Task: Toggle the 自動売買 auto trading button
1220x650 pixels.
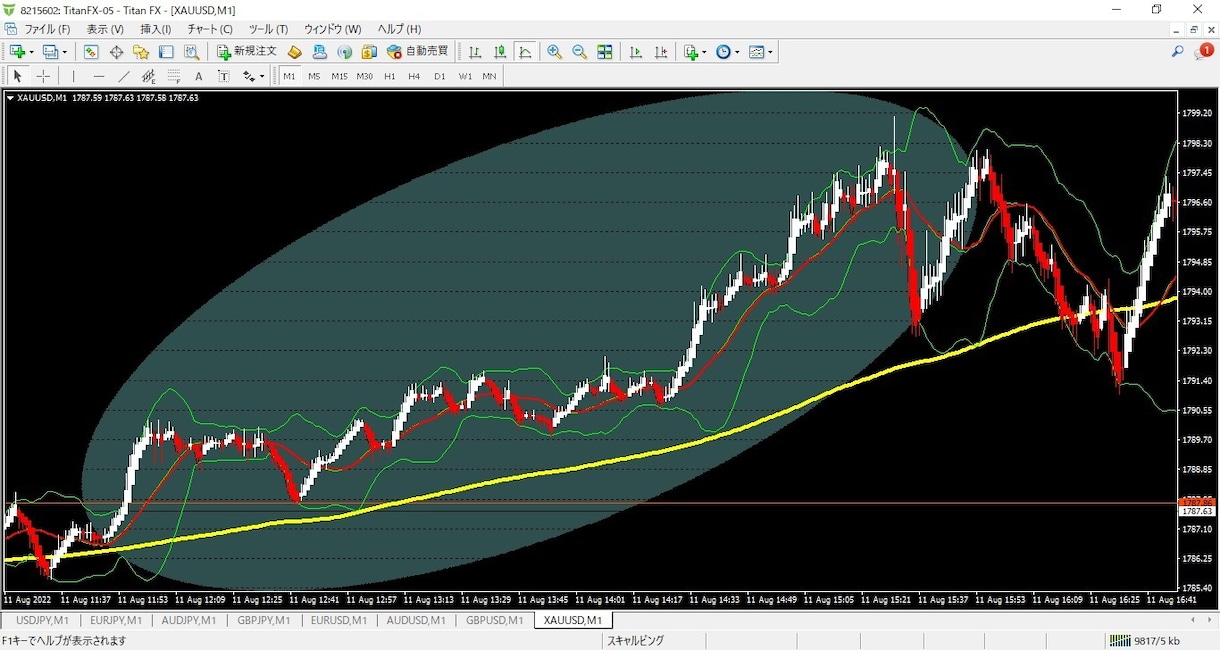Action: pos(417,52)
